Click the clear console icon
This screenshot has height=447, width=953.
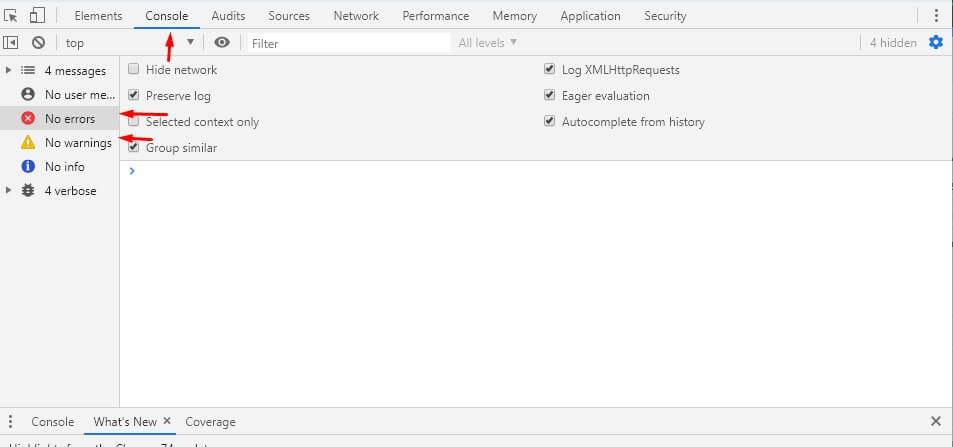38,43
